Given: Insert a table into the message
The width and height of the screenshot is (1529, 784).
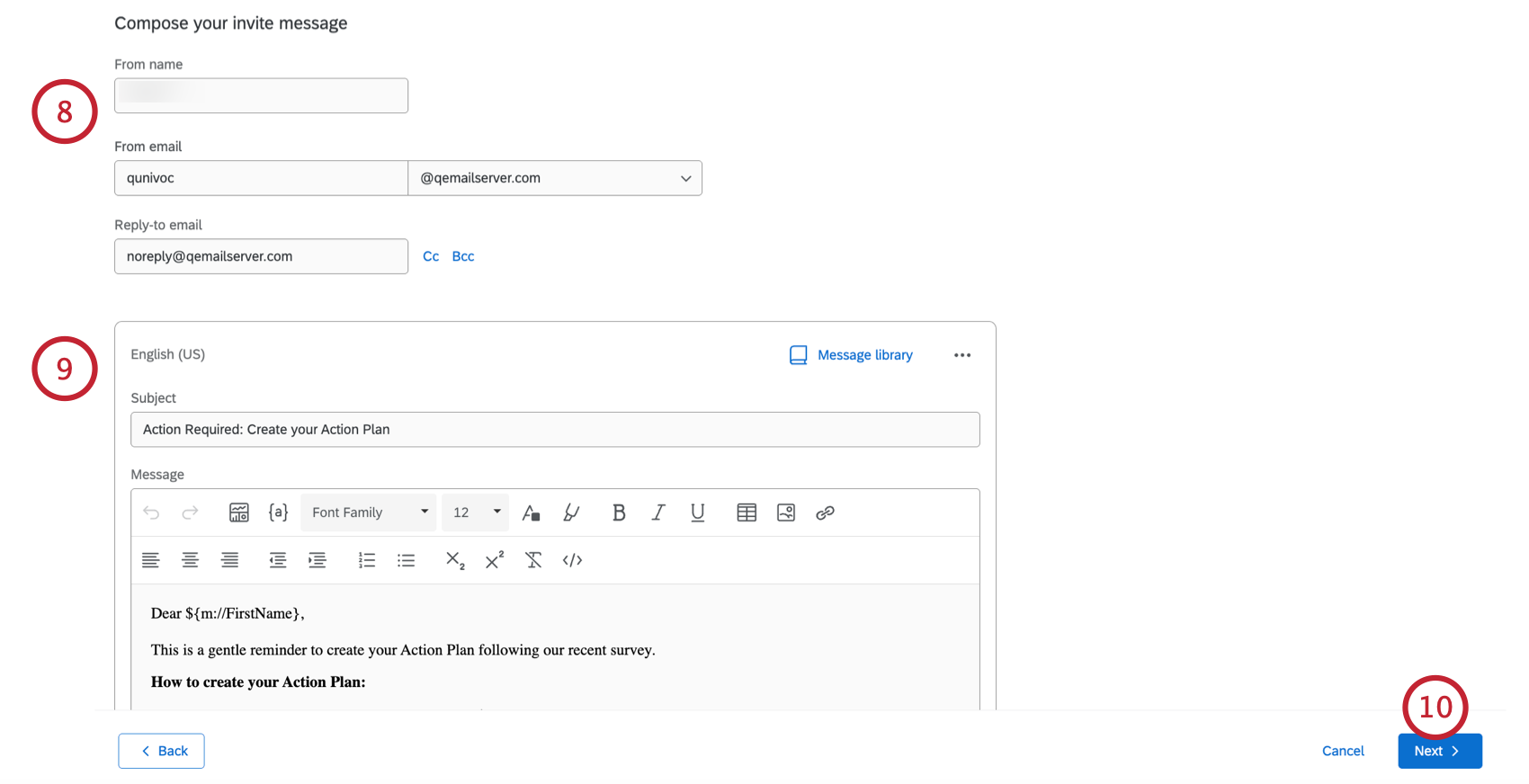Looking at the screenshot, I should [747, 512].
